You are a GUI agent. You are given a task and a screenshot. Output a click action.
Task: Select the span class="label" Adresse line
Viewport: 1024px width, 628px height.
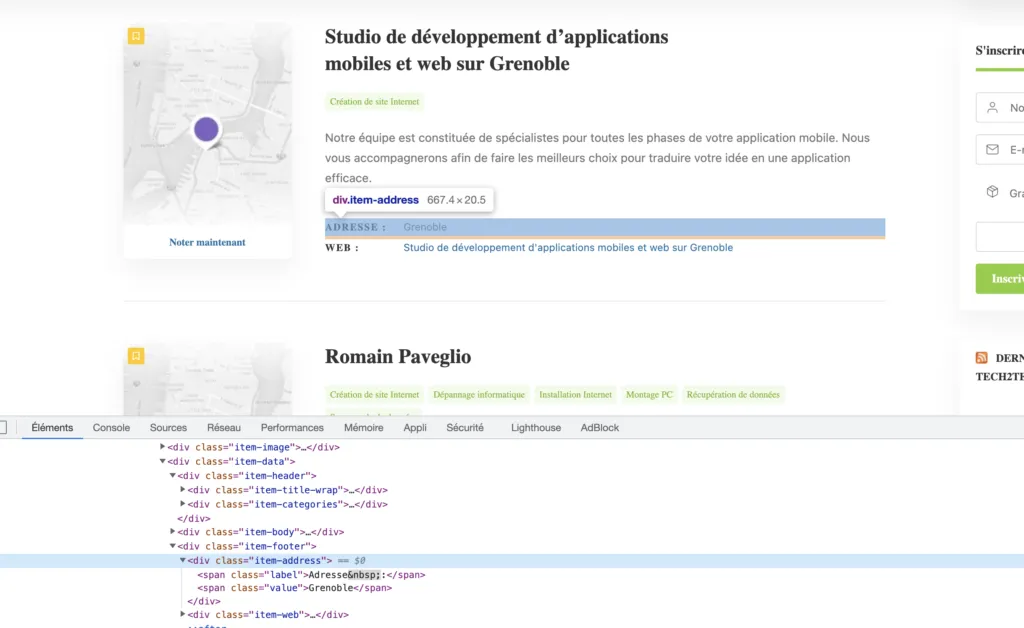311,574
